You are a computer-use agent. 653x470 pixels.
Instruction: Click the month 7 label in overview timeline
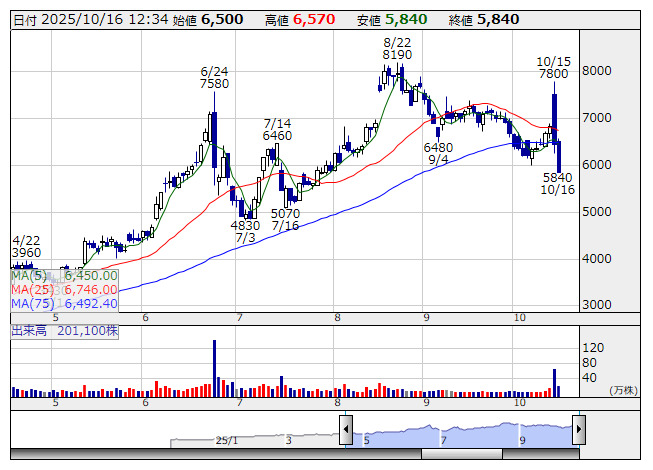(444, 440)
